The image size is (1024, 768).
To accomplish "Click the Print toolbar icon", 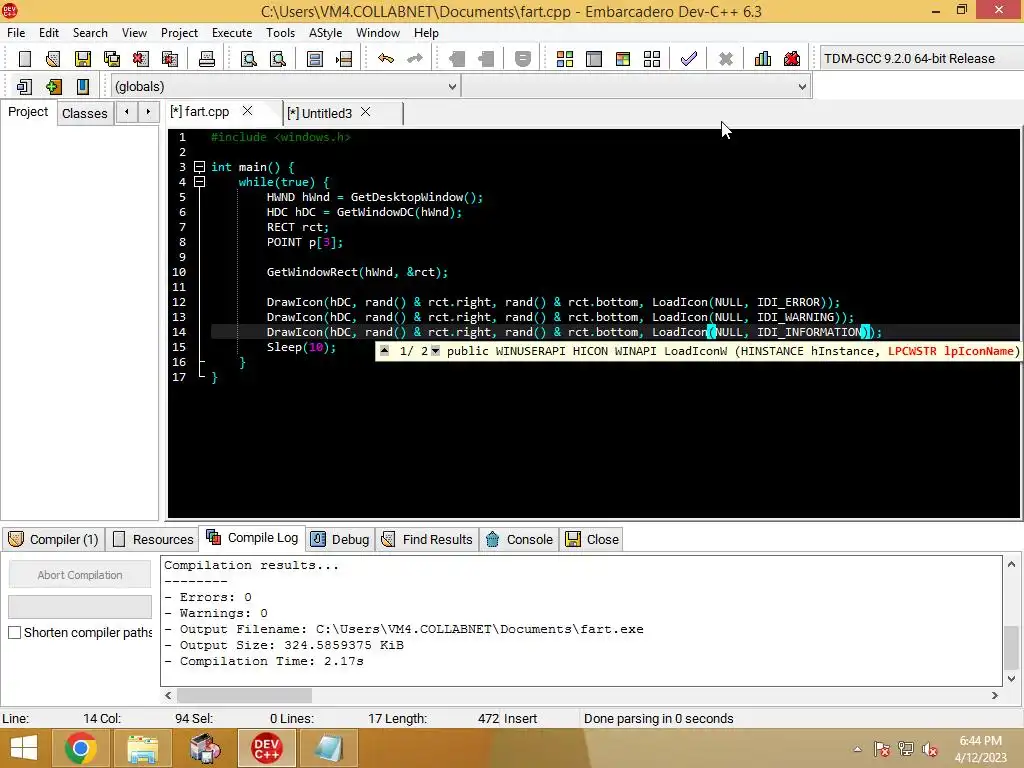I will pyautogui.click(x=206, y=59).
